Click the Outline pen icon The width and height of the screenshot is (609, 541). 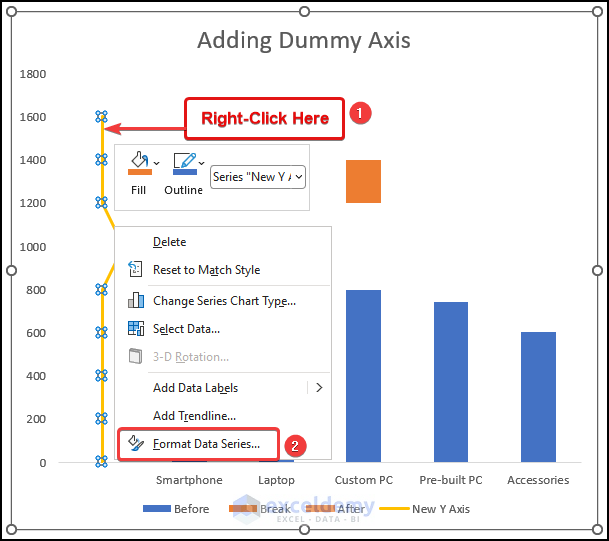(184, 160)
